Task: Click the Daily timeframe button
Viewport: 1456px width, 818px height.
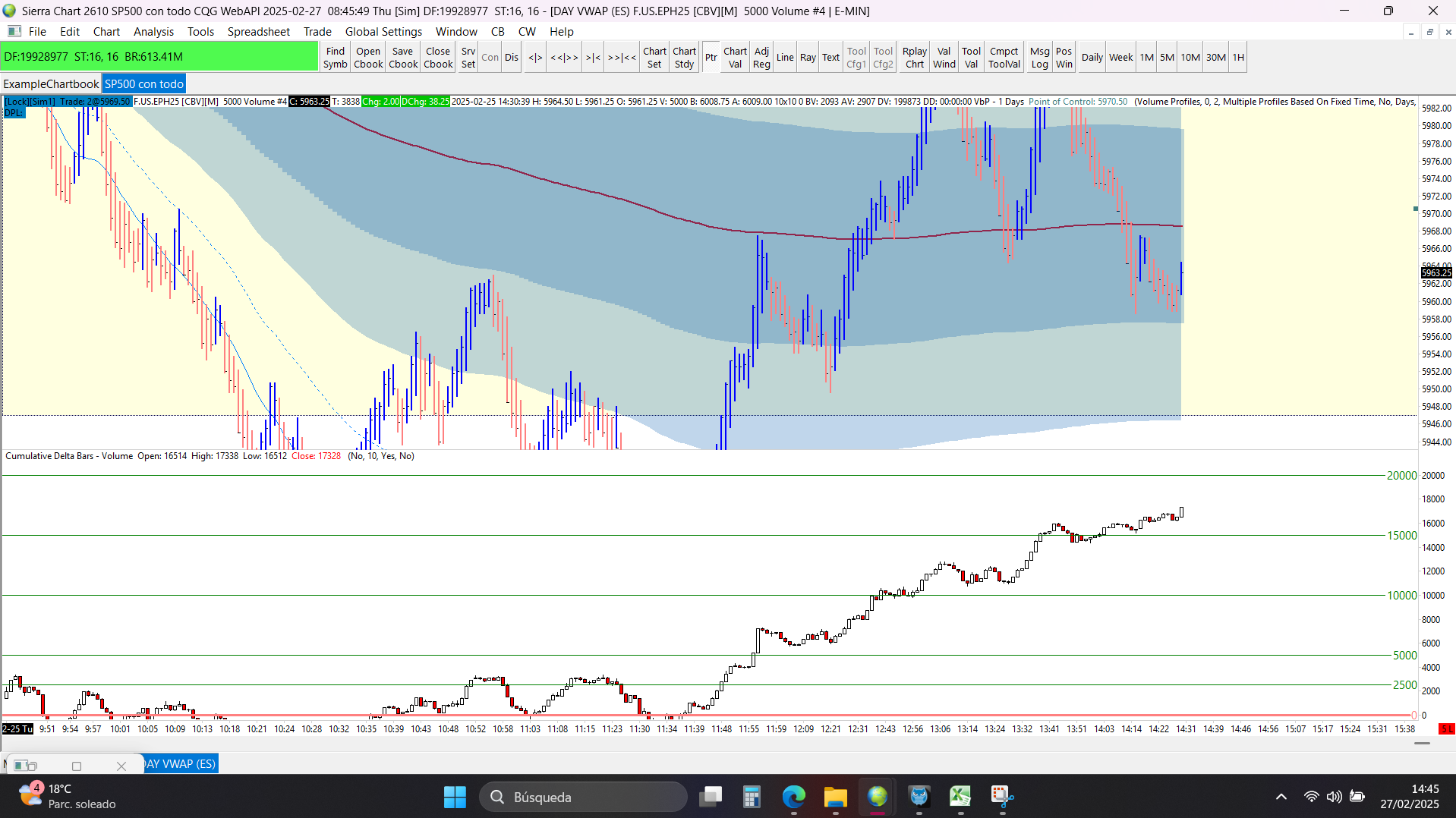Action: coord(1092,58)
